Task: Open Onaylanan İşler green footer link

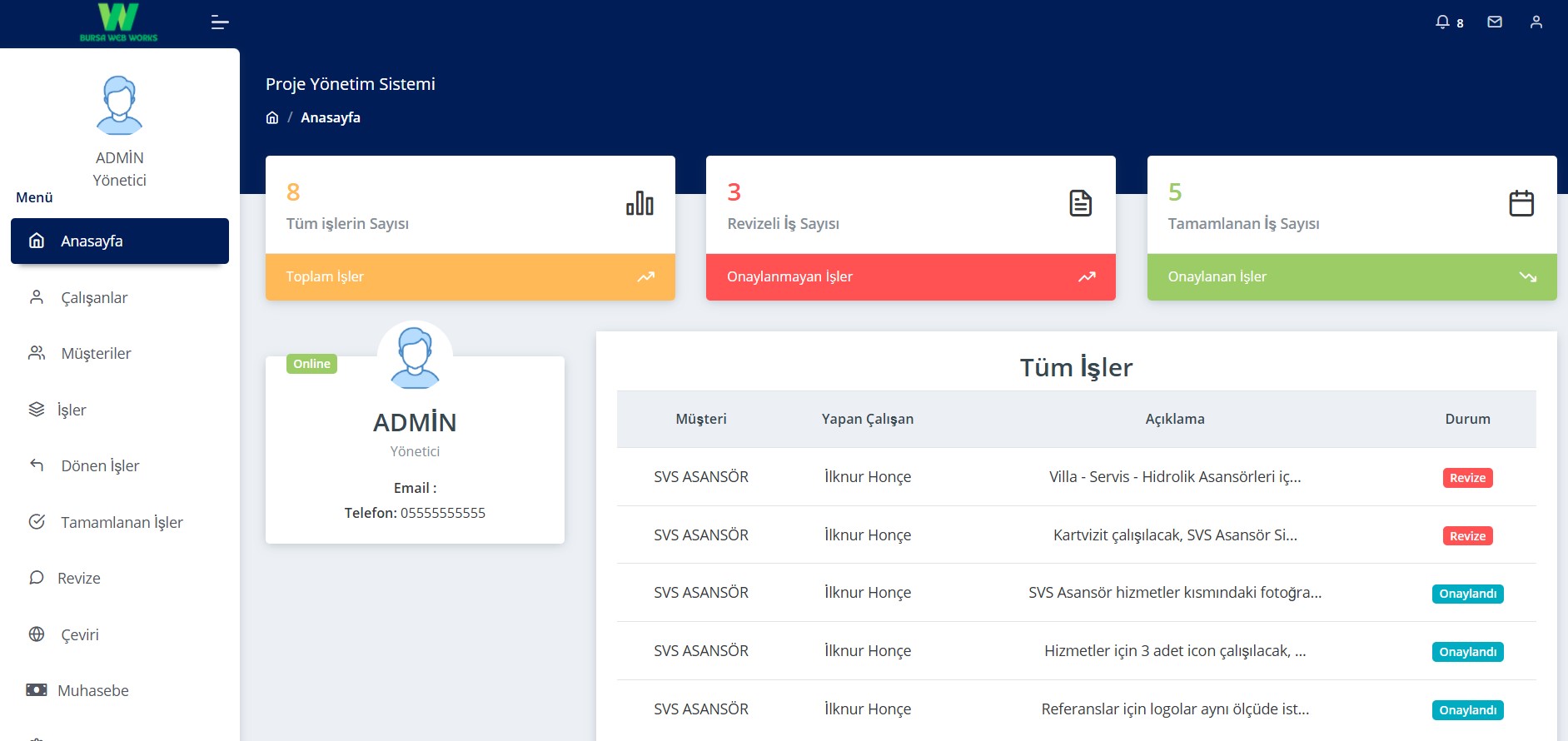Action: tap(1351, 276)
